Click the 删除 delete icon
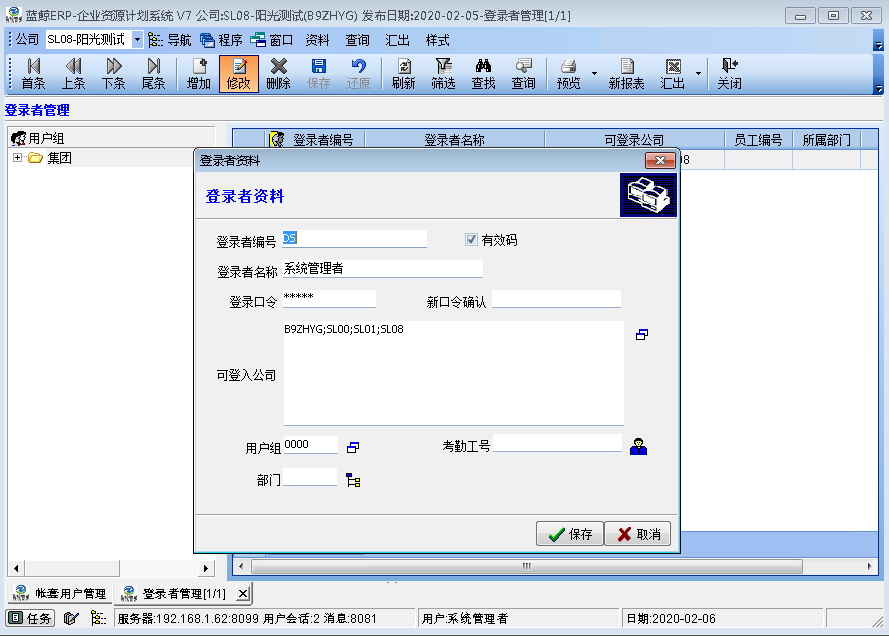The image size is (889, 636). (x=278, y=74)
